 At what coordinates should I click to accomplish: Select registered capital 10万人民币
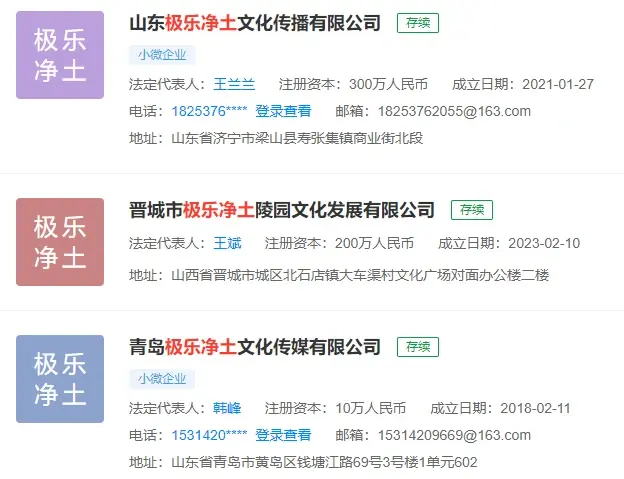coord(370,408)
